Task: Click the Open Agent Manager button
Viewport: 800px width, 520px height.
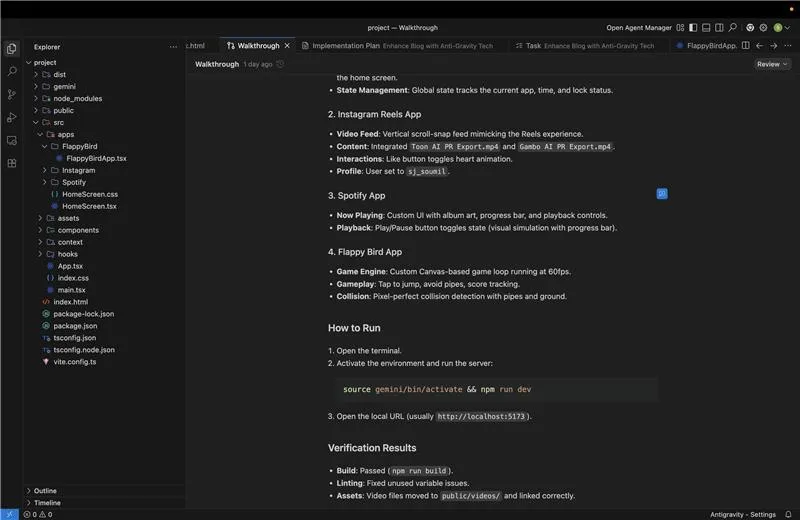Action: (x=639, y=28)
